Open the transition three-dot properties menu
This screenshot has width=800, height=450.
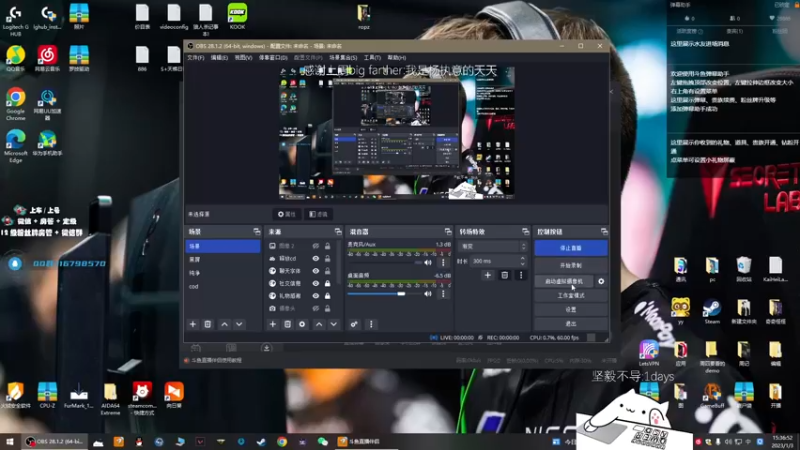[x=521, y=275]
